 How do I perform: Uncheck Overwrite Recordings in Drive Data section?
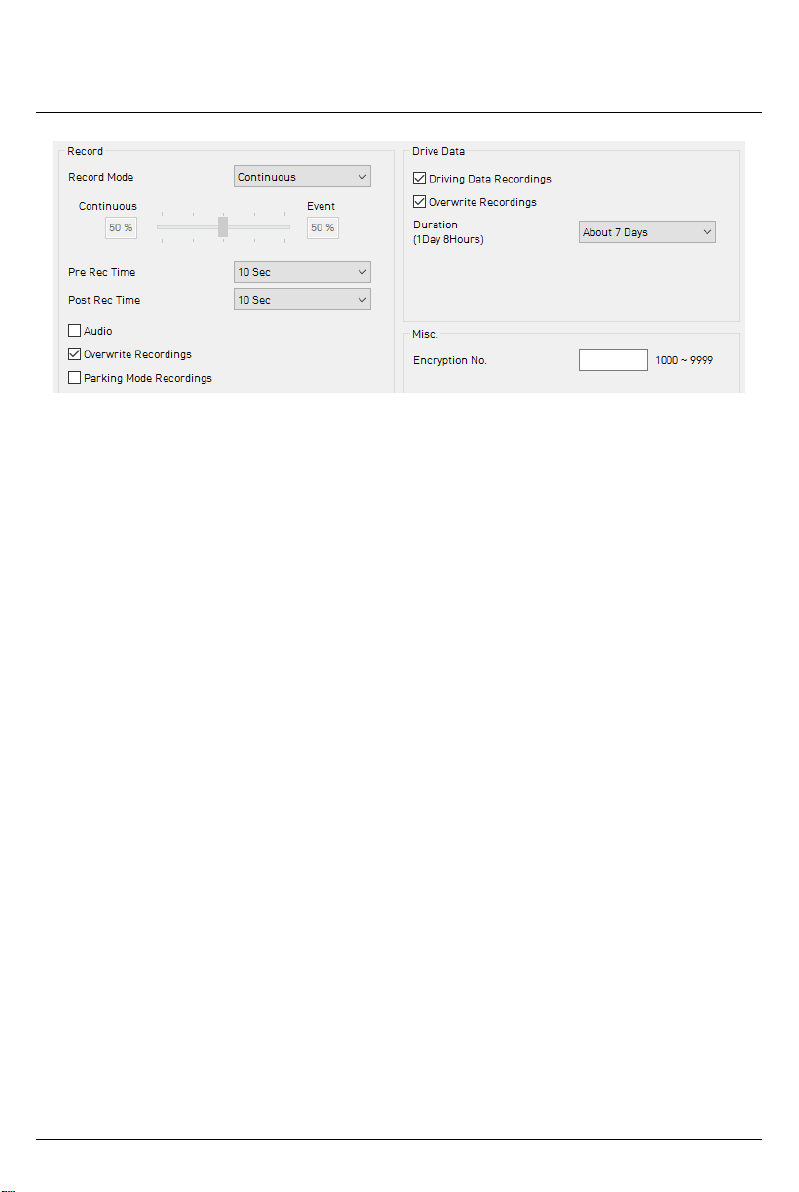(420, 201)
